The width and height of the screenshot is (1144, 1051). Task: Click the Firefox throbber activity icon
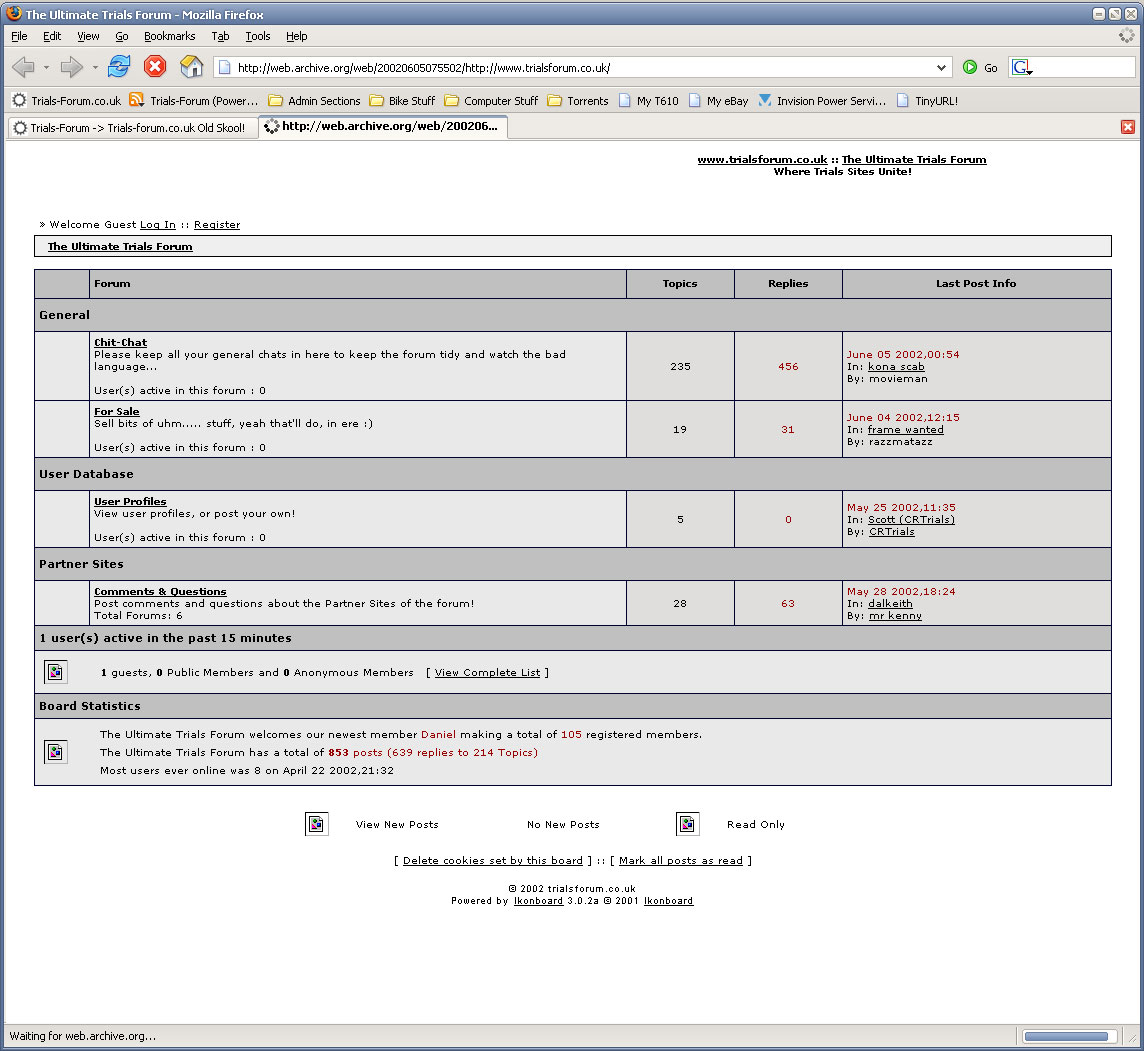coord(1127,35)
